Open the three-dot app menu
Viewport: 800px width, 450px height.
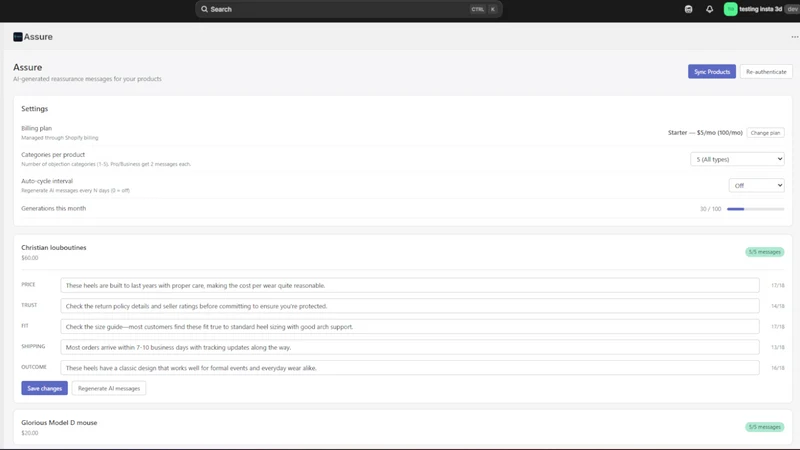(x=794, y=37)
